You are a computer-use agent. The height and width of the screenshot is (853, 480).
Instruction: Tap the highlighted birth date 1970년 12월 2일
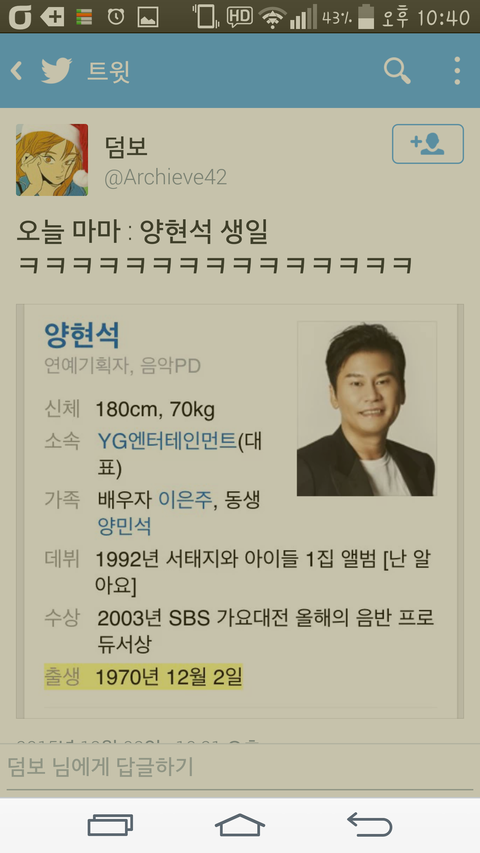[x=168, y=677]
